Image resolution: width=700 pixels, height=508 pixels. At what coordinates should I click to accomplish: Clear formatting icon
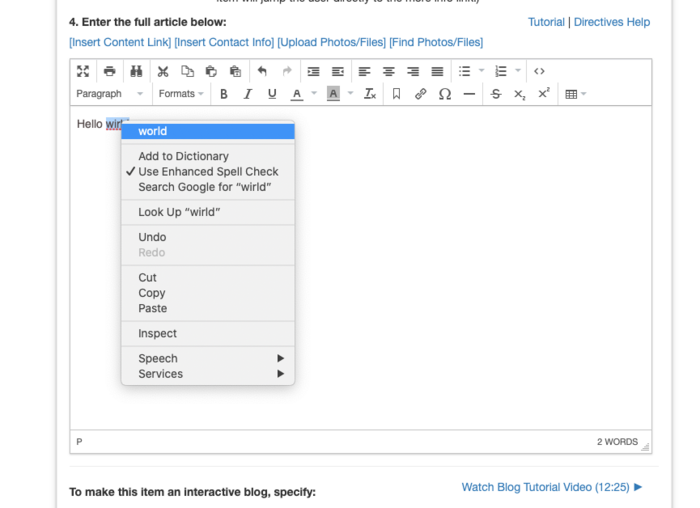click(x=370, y=94)
